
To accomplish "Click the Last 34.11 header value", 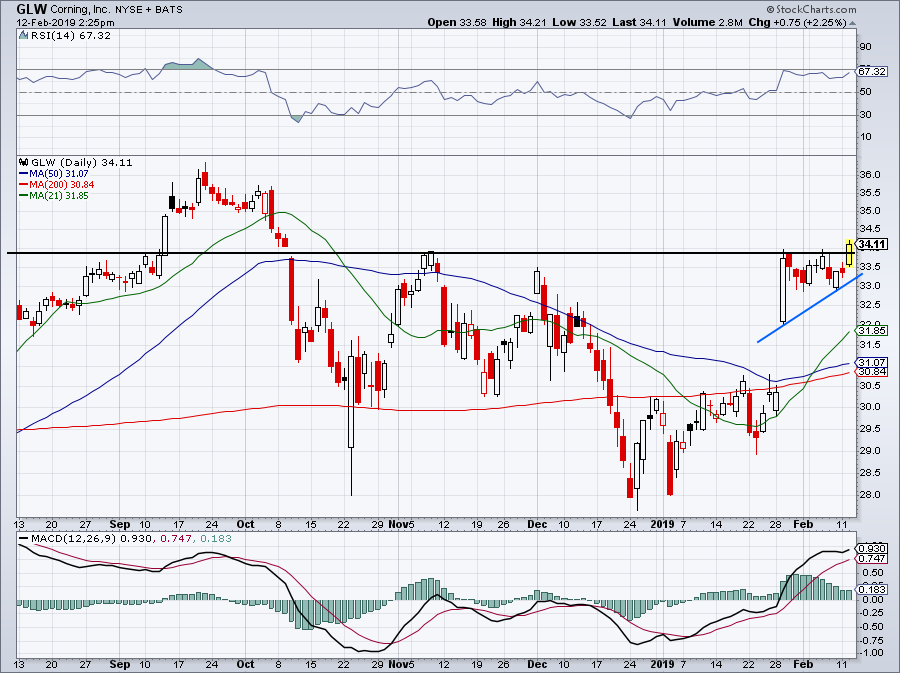I will (639, 22).
